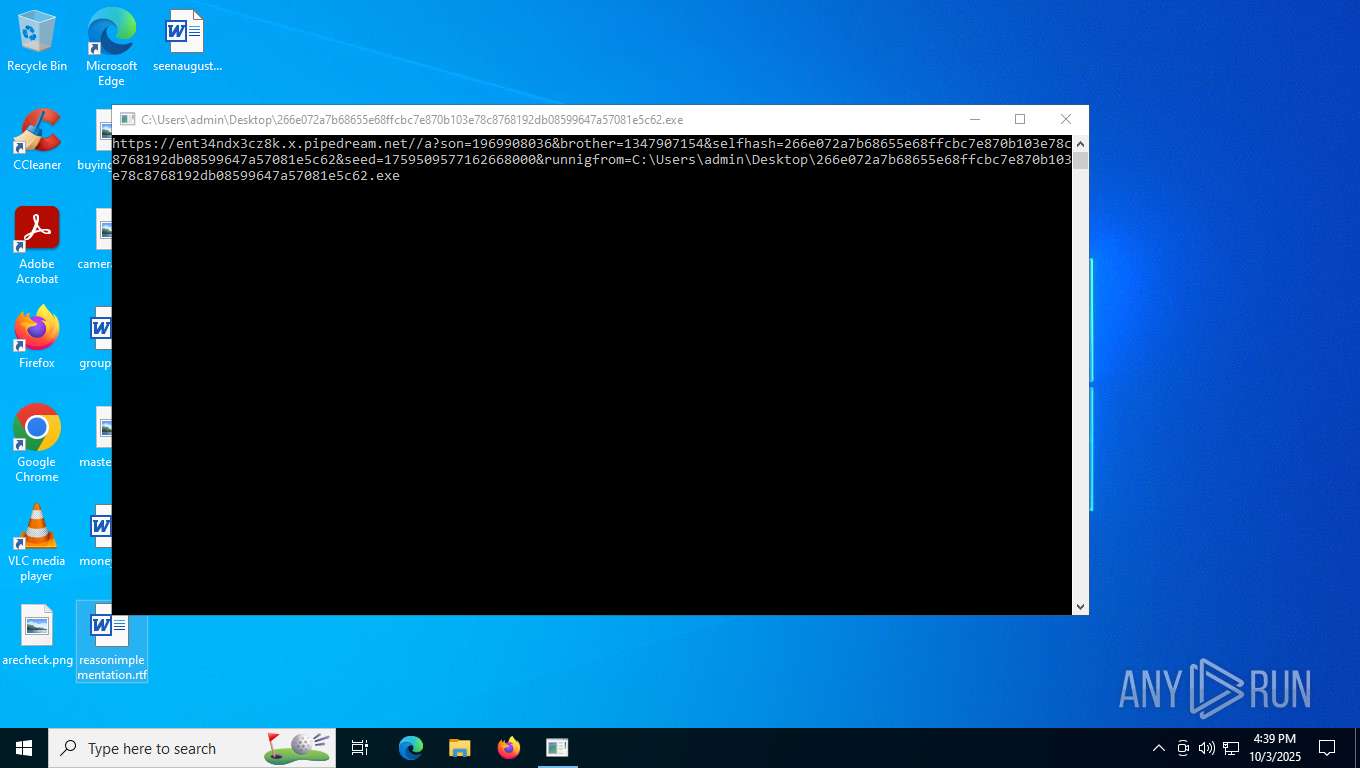The image size is (1360, 768).
Task: Select the seenaugust Word document icon
Action: tap(187, 42)
